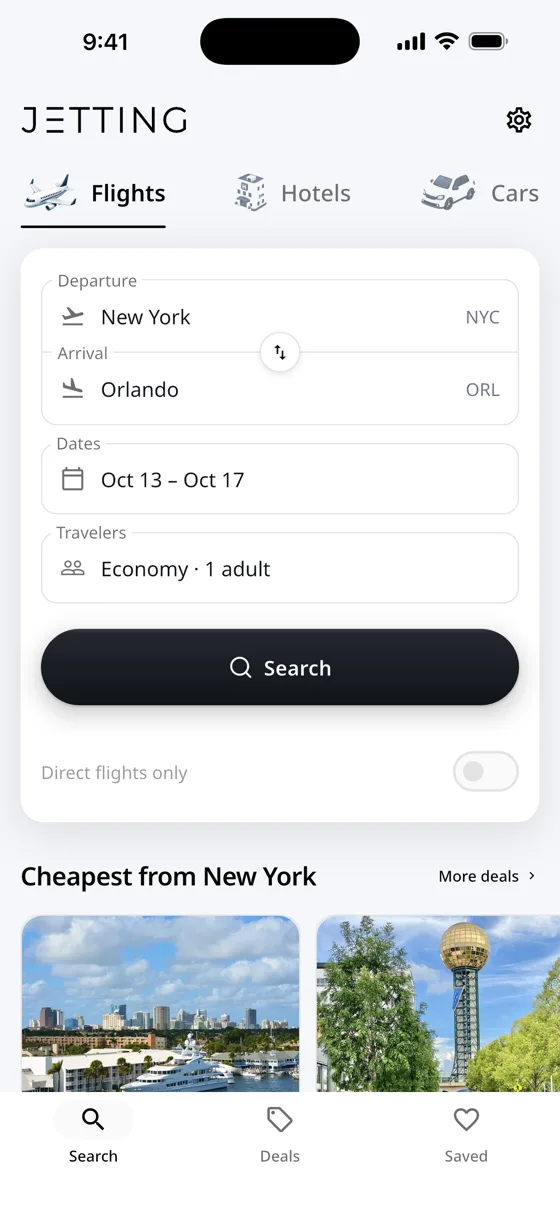Switch to the Cars tab
This screenshot has width=560, height=1217.
(x=480, y=193)
